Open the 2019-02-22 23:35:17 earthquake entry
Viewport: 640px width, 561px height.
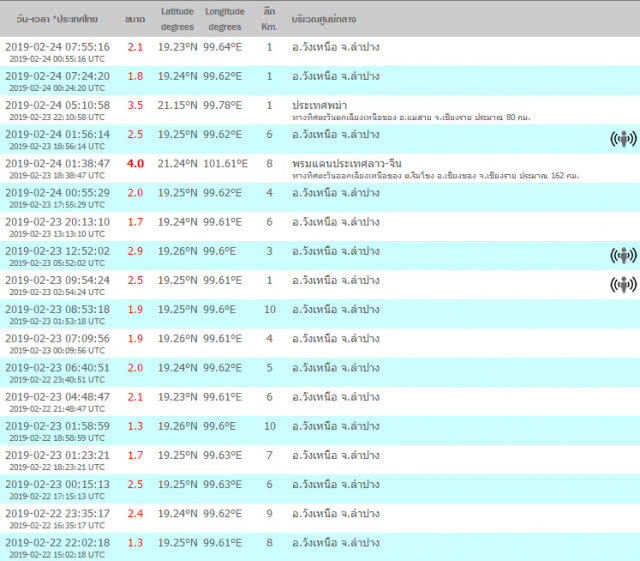pos(320,518)
